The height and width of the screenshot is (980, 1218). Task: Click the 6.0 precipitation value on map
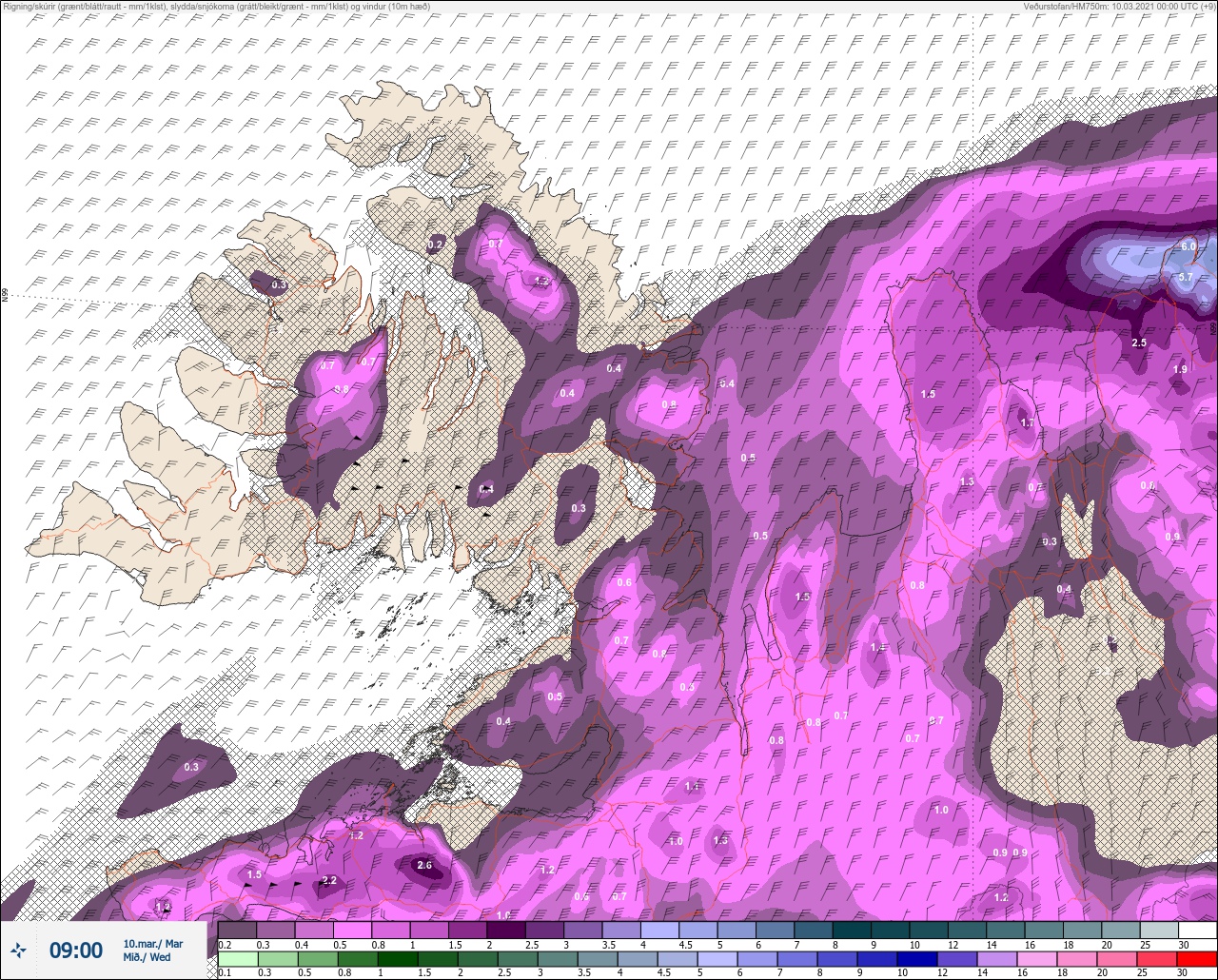coord(1188,246)
